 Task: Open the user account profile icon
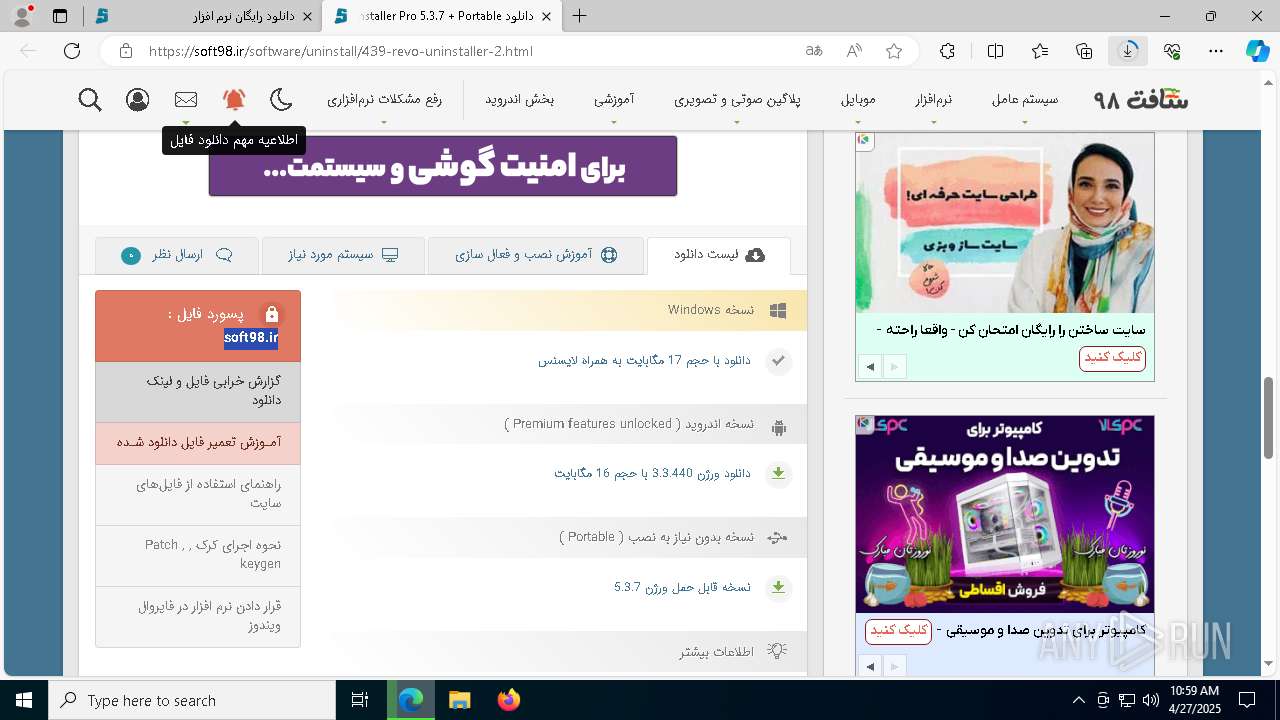138,99
